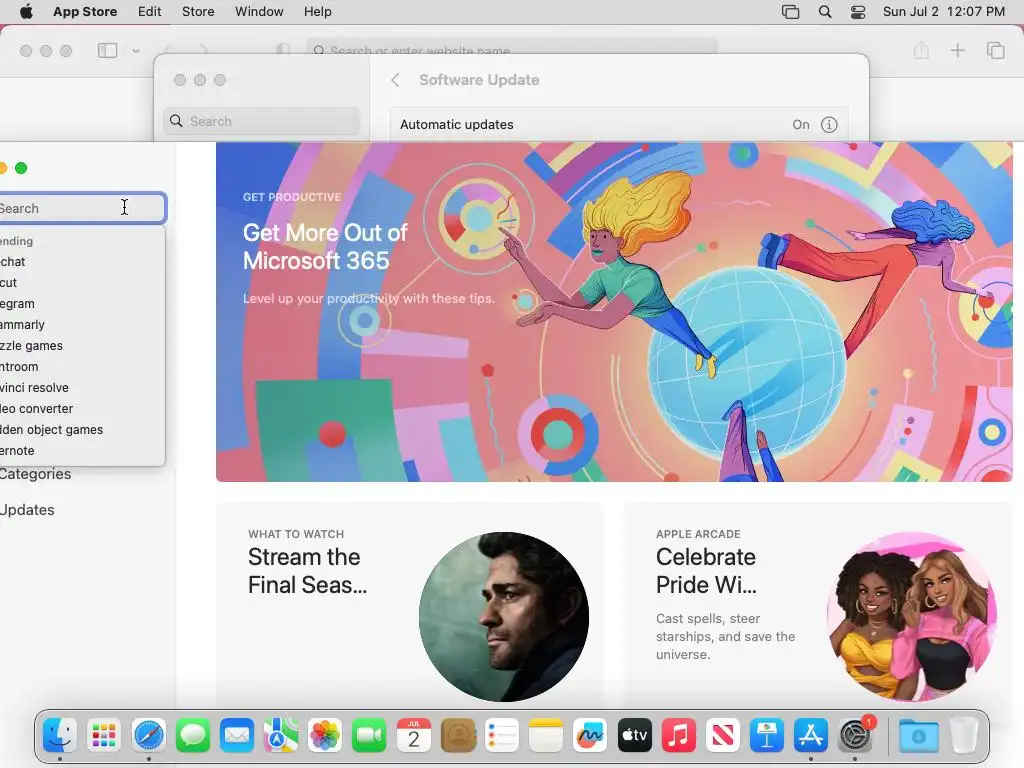Open Help menu
The image size is (1024, 768).
[317, 12]
